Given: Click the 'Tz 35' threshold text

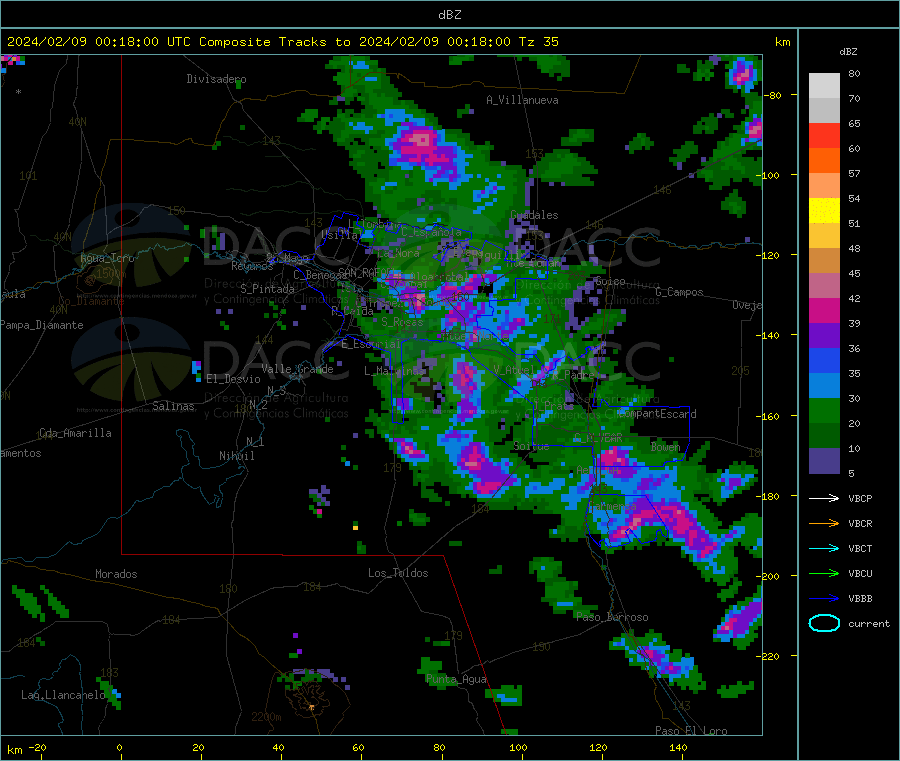Looking at the screenshot, I should tap(538, 42).
